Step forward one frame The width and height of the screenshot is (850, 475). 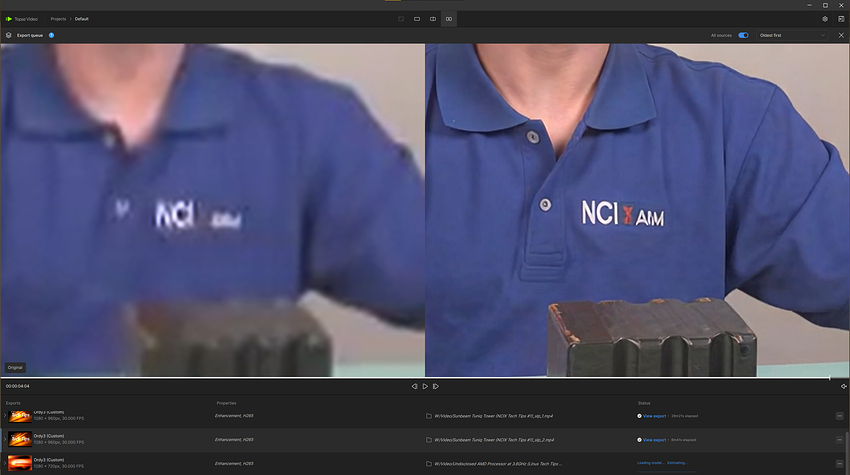coord(436,387)
